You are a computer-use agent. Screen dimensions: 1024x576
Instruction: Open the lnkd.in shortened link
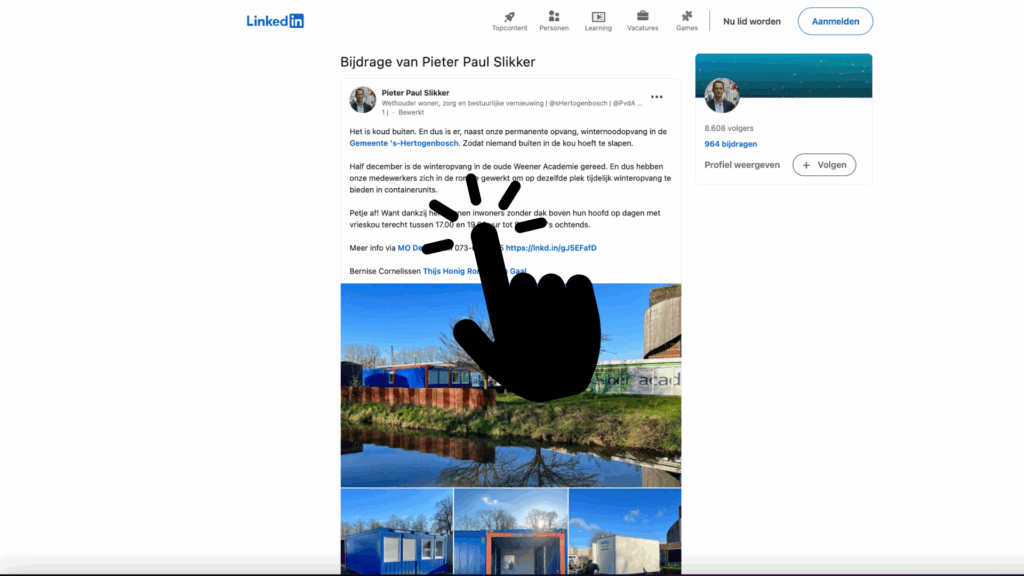pyautogui.click(x=551, y=247)
